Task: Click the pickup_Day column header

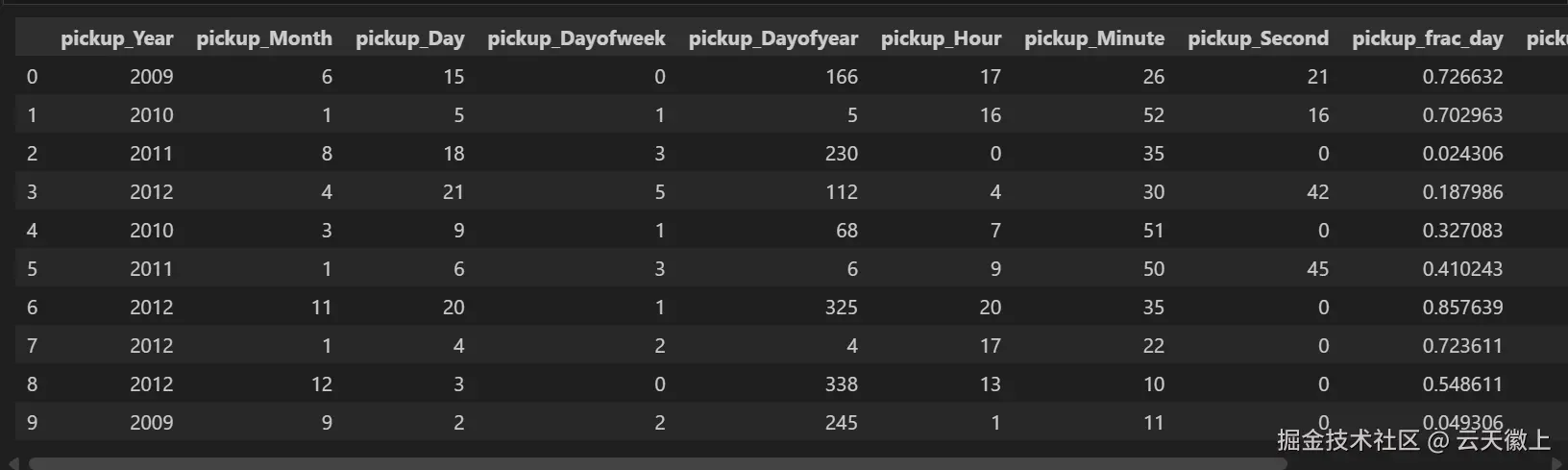Action: tap(409, 38)
